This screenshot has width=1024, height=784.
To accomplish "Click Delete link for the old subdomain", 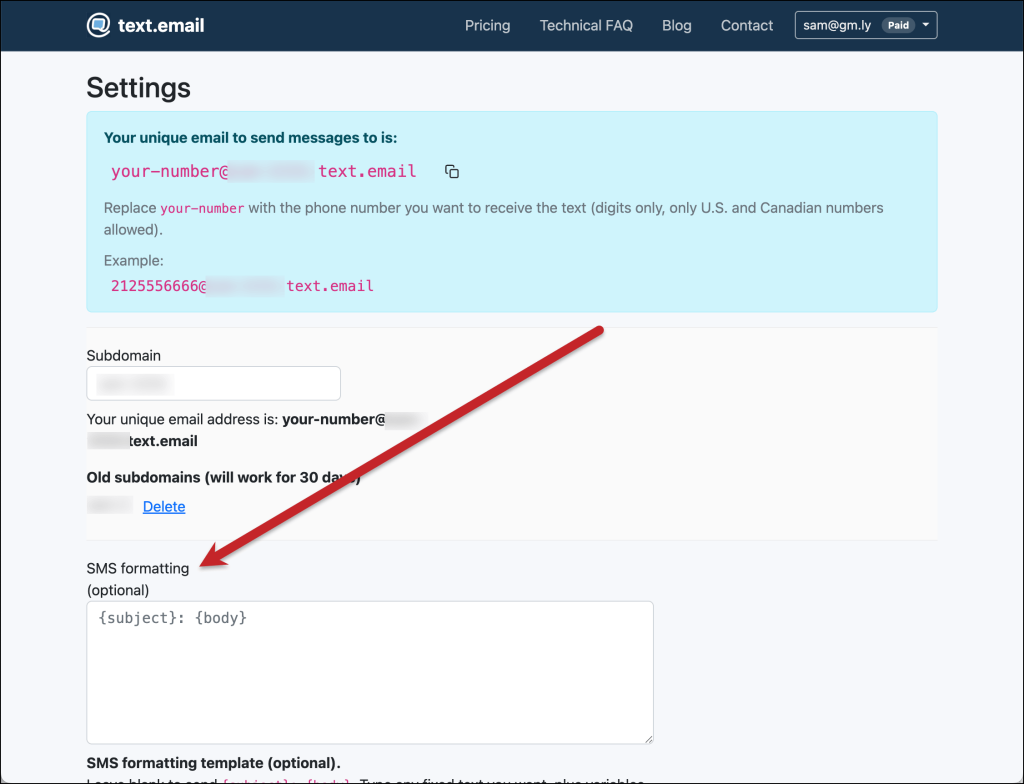I will click(164, 507).
